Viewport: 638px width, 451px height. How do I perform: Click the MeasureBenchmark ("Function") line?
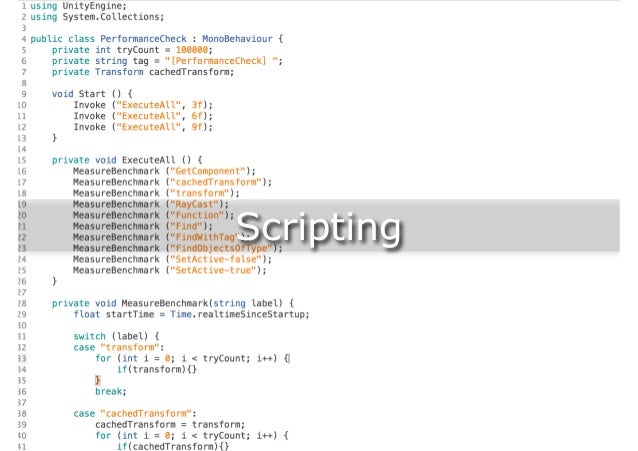(154, 215)
